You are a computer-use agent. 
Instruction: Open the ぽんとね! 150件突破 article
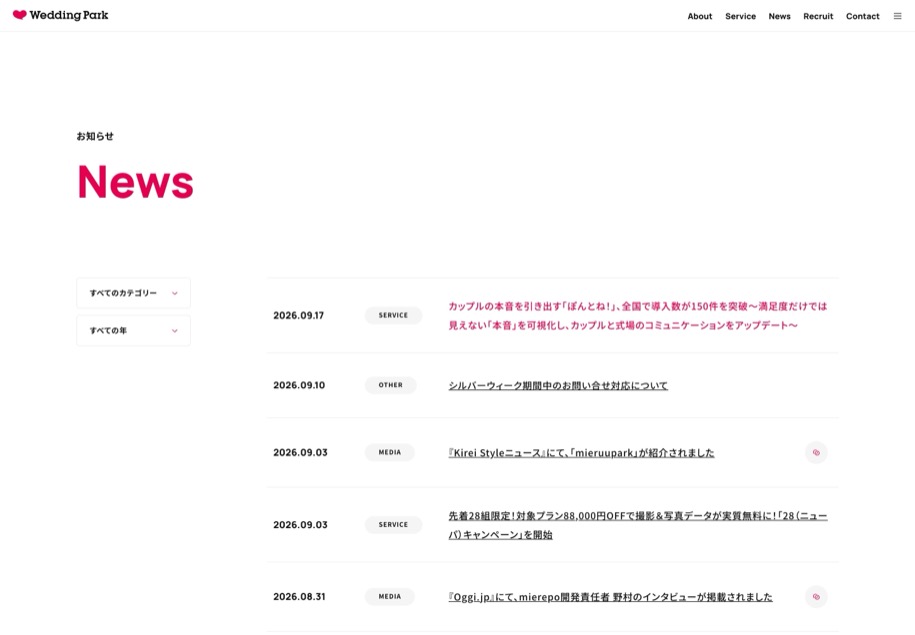tap(637, 315)
